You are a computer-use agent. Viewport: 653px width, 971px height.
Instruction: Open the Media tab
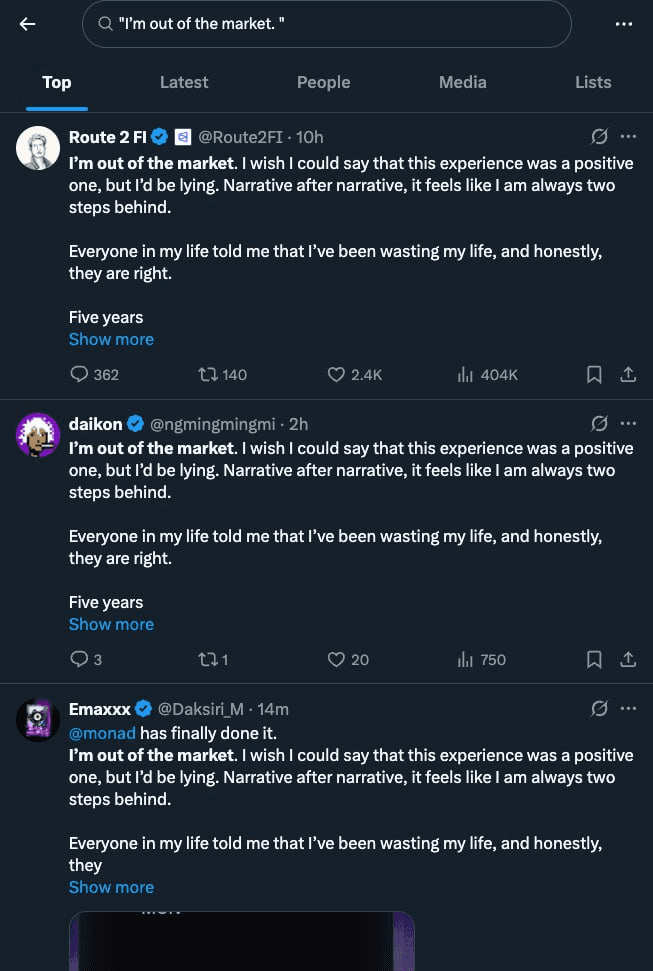(x=462, y=82)
